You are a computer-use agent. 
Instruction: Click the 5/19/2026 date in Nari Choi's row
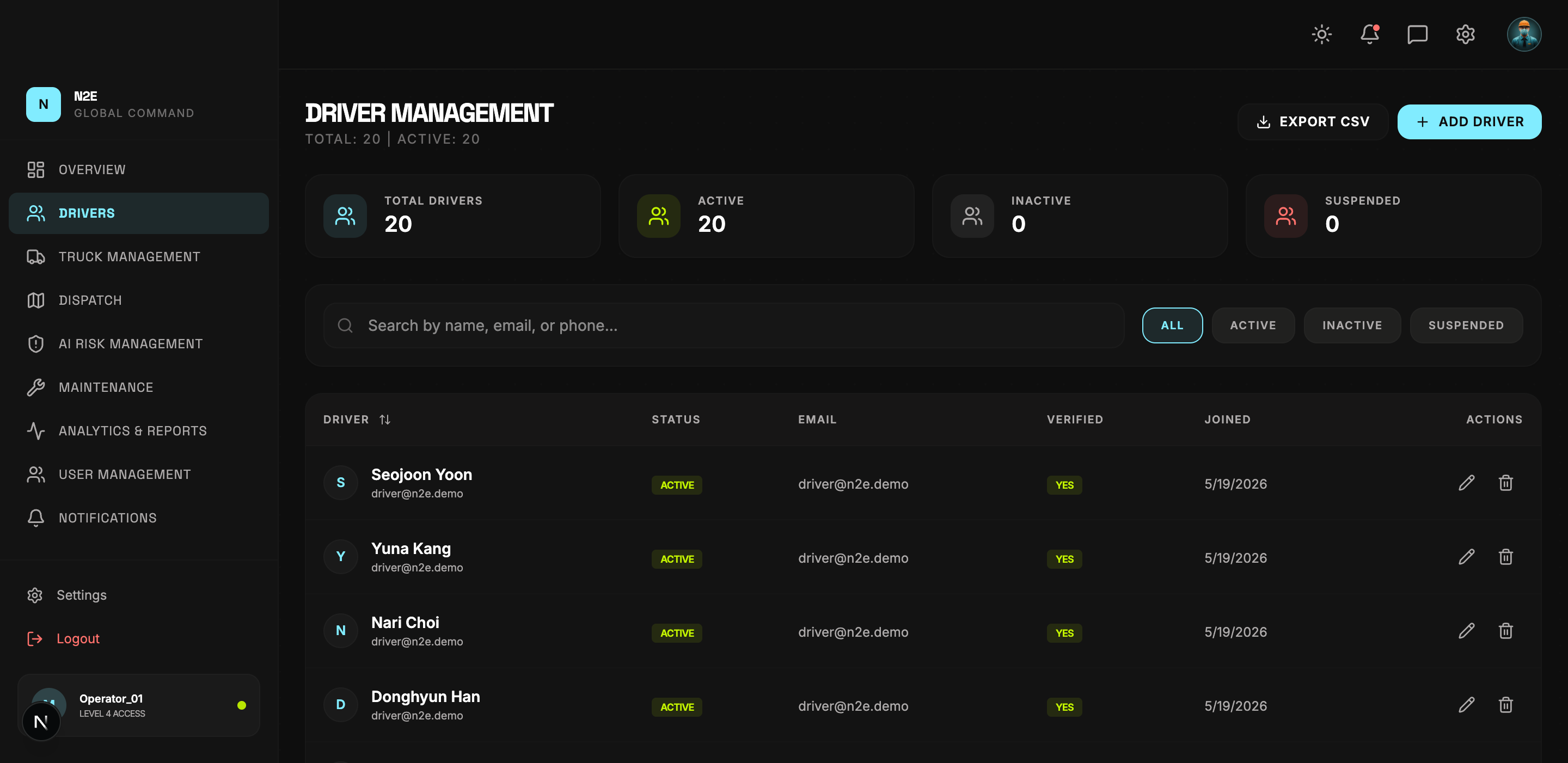[1236, 632]
